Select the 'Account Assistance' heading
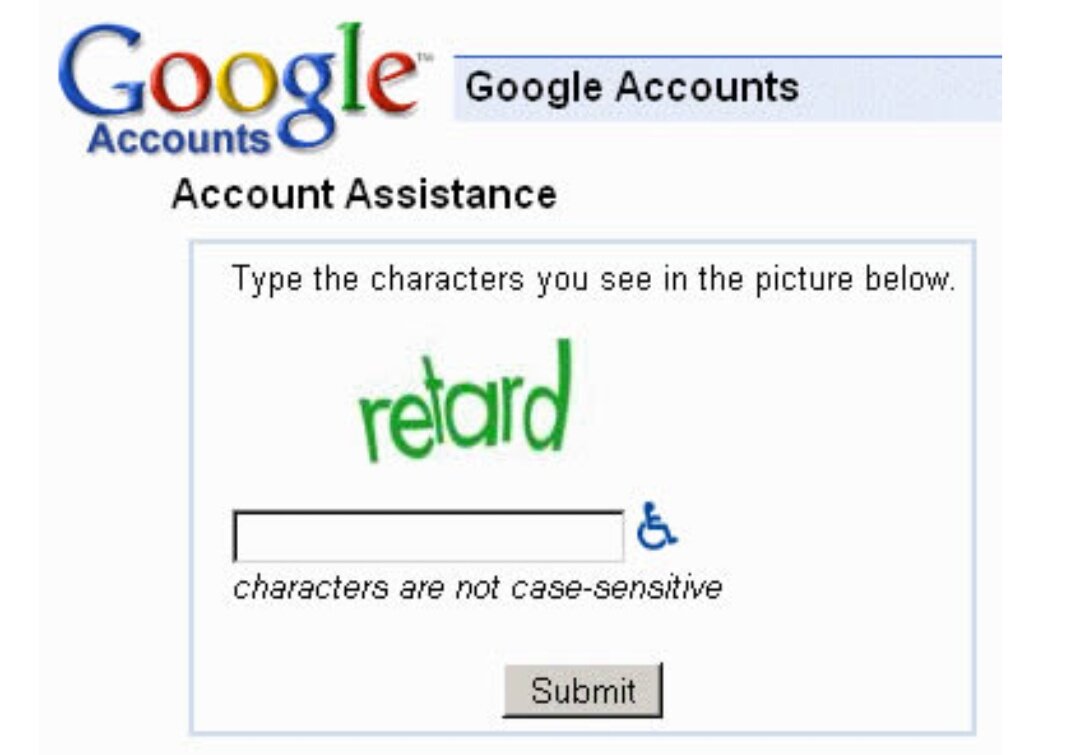The image size is (1080, 755). click(x=367, y=194)
